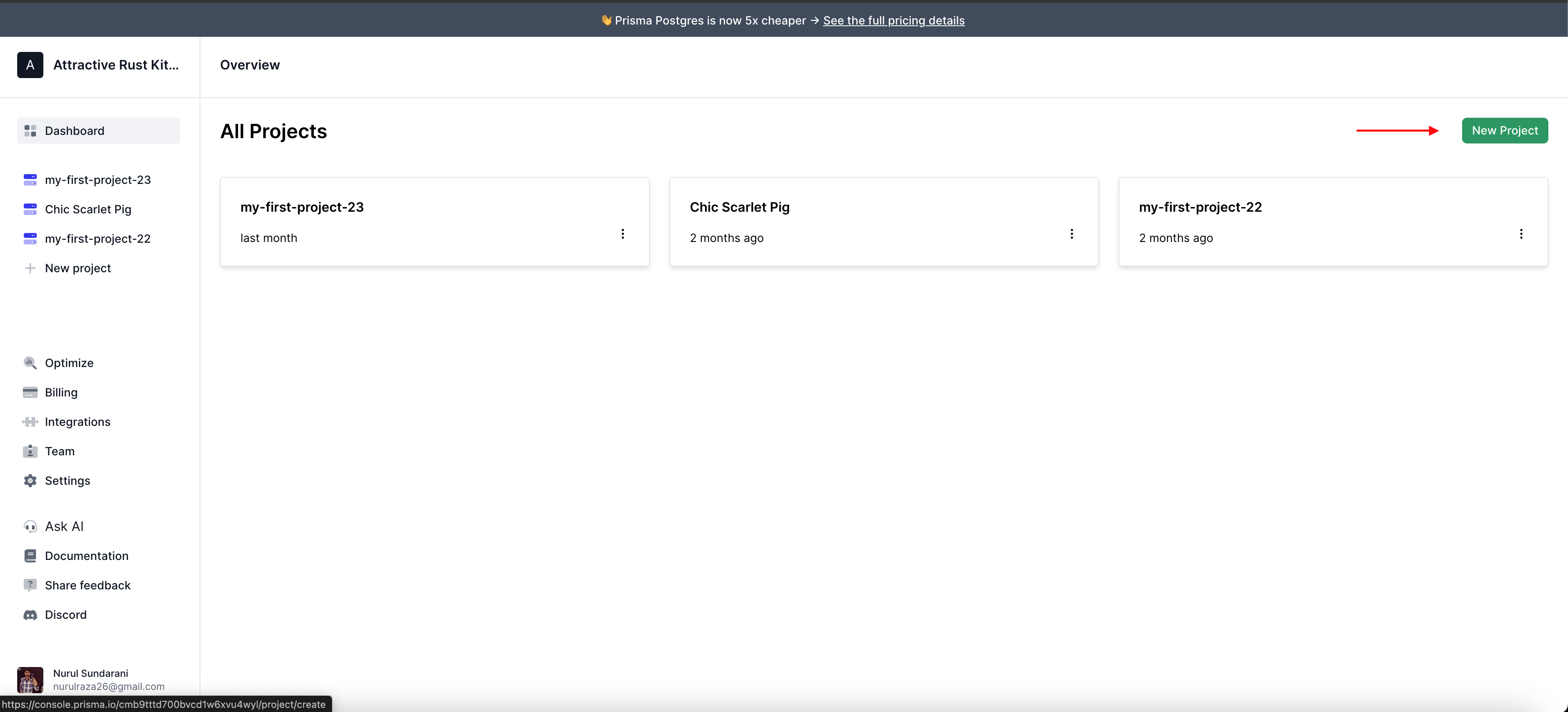Click the Dashboard grid icon
The width and height of the screenshot is (1568, 712).
[30, 131]
